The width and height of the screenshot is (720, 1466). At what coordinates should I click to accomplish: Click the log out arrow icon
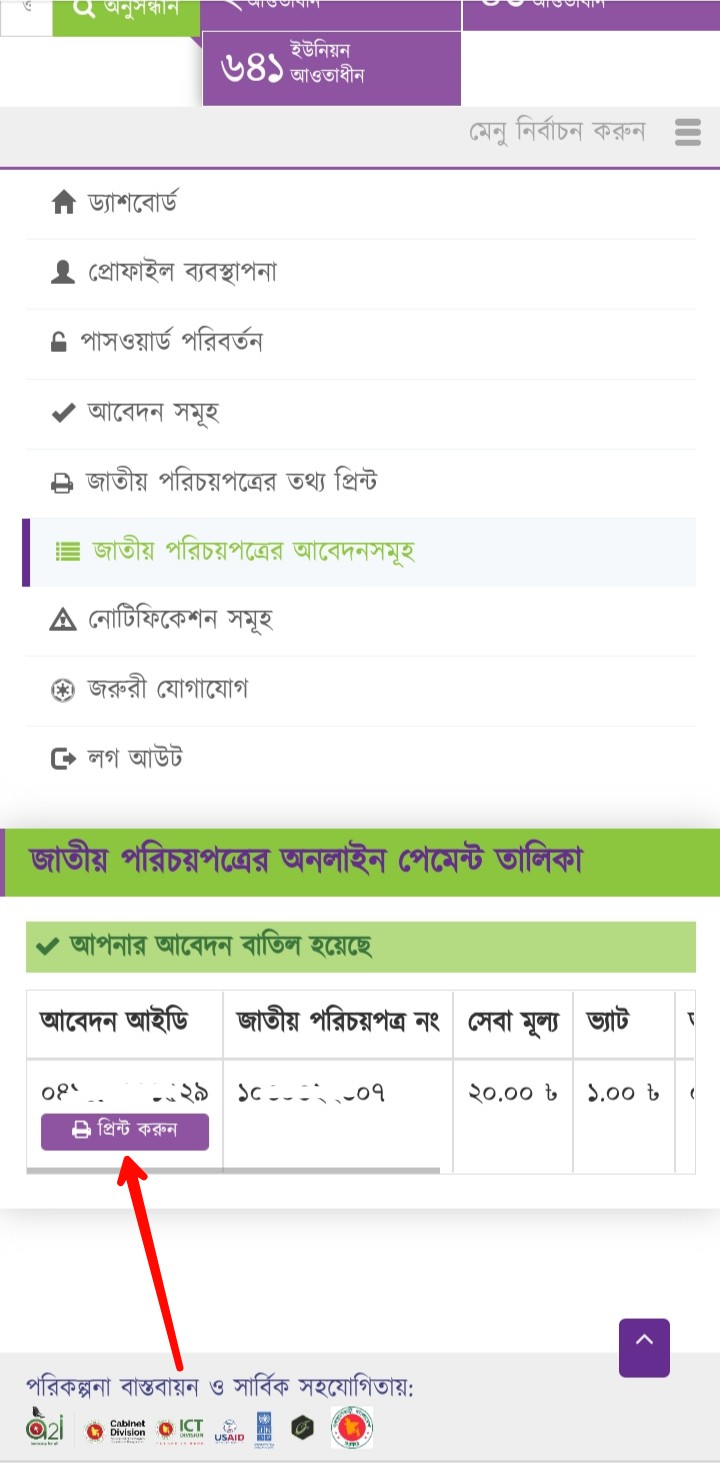click(x=63, y=759)
